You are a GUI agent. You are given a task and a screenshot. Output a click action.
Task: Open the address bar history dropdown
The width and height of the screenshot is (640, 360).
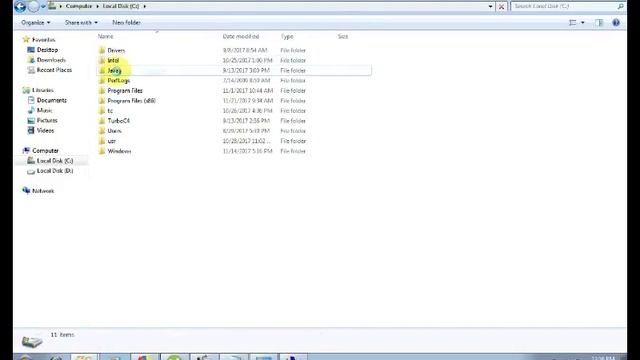click(x=490, y=7)
